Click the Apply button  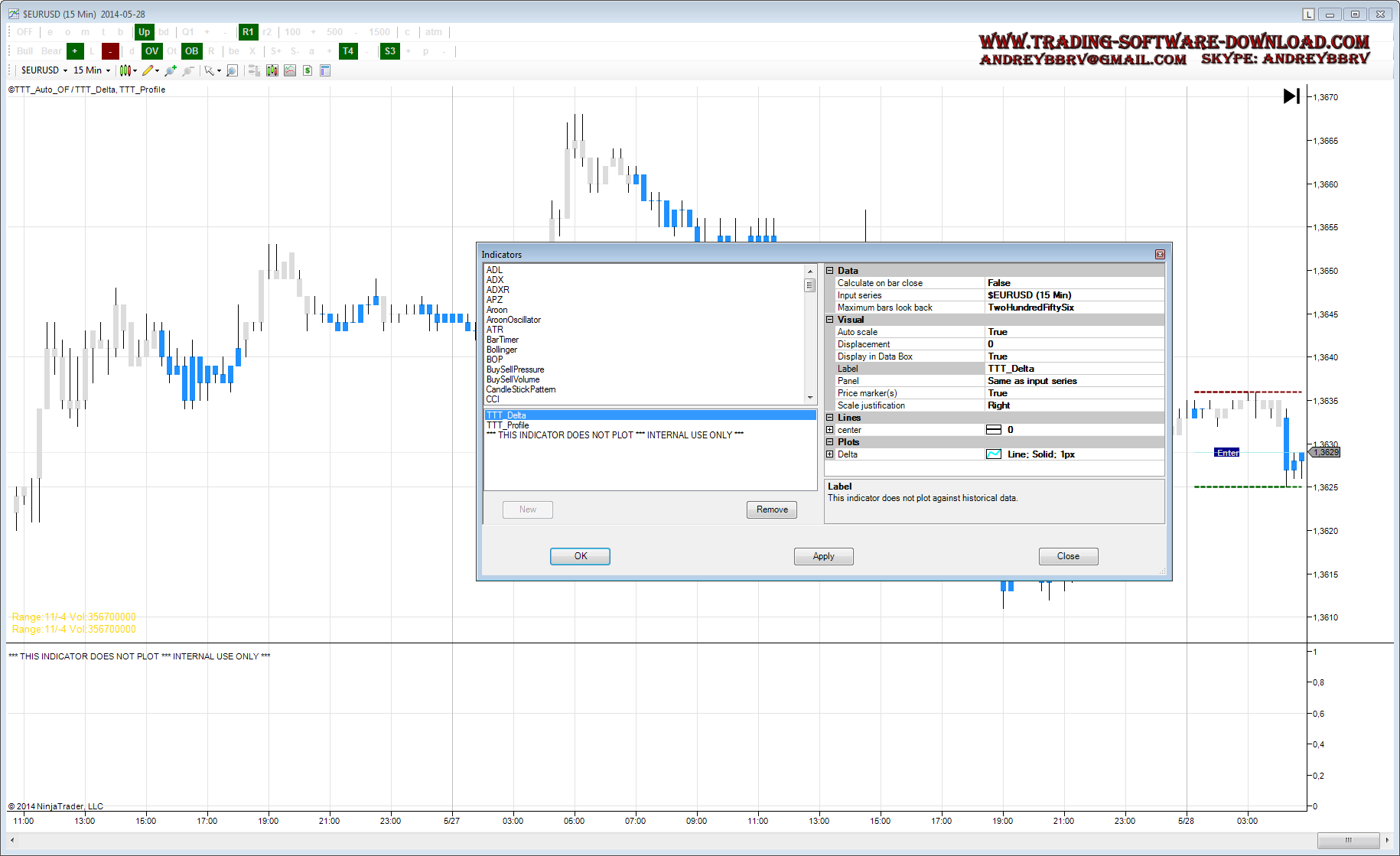[x=823, y=556]
